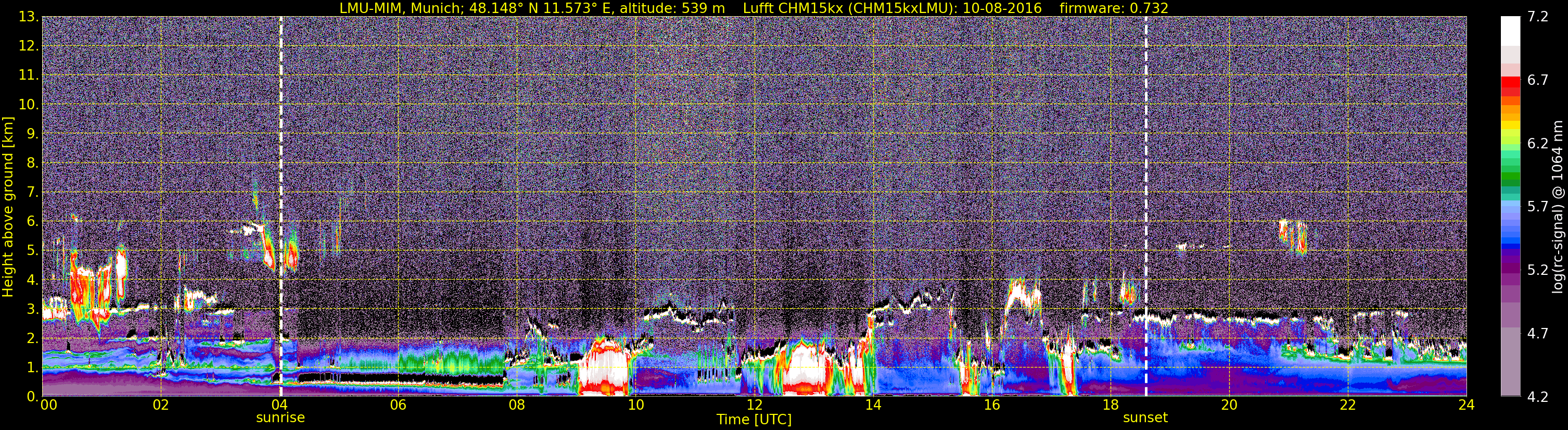
Task: Click the '2.' height tick label
Action: coord(32,338)
